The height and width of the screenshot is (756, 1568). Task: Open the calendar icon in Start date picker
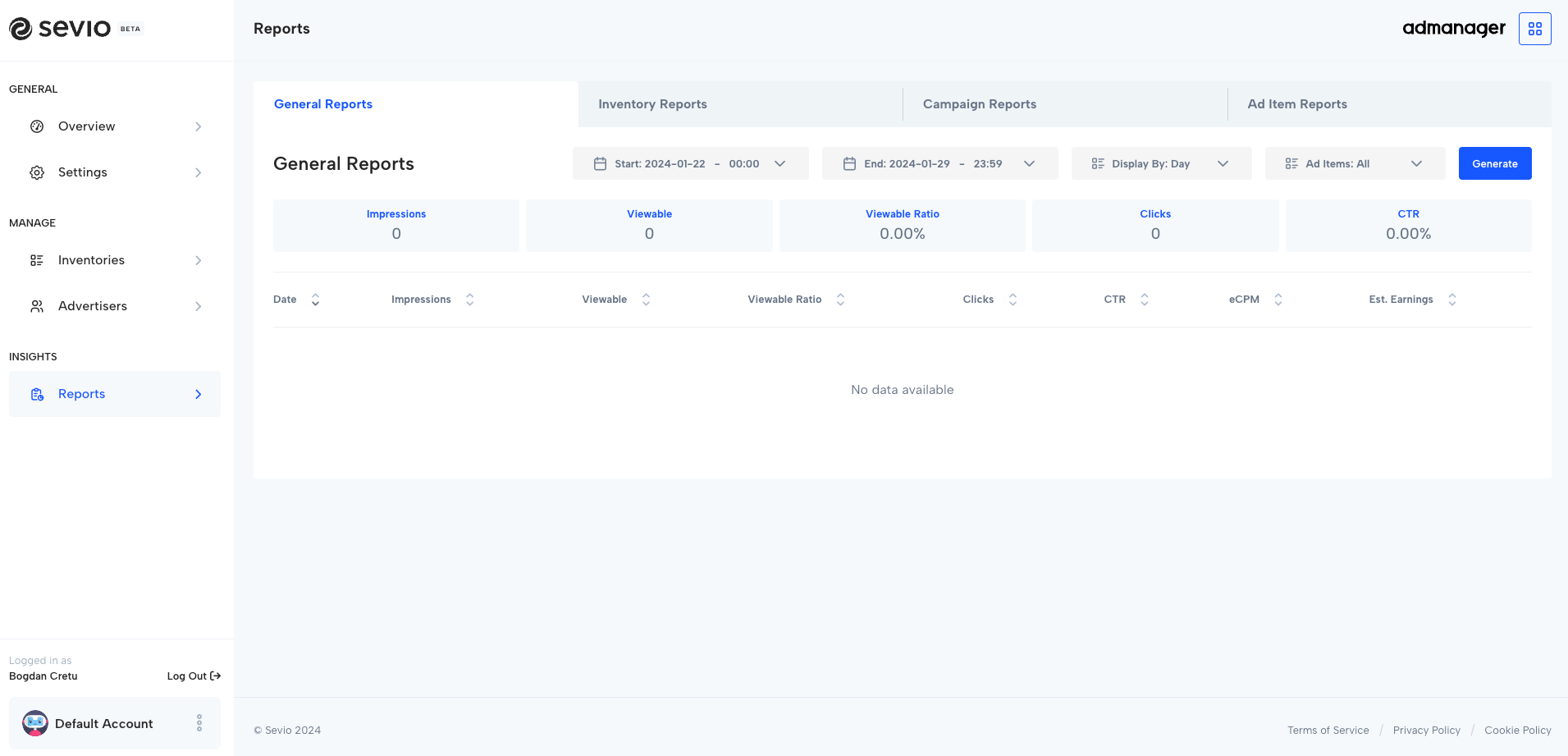(601, 163)
